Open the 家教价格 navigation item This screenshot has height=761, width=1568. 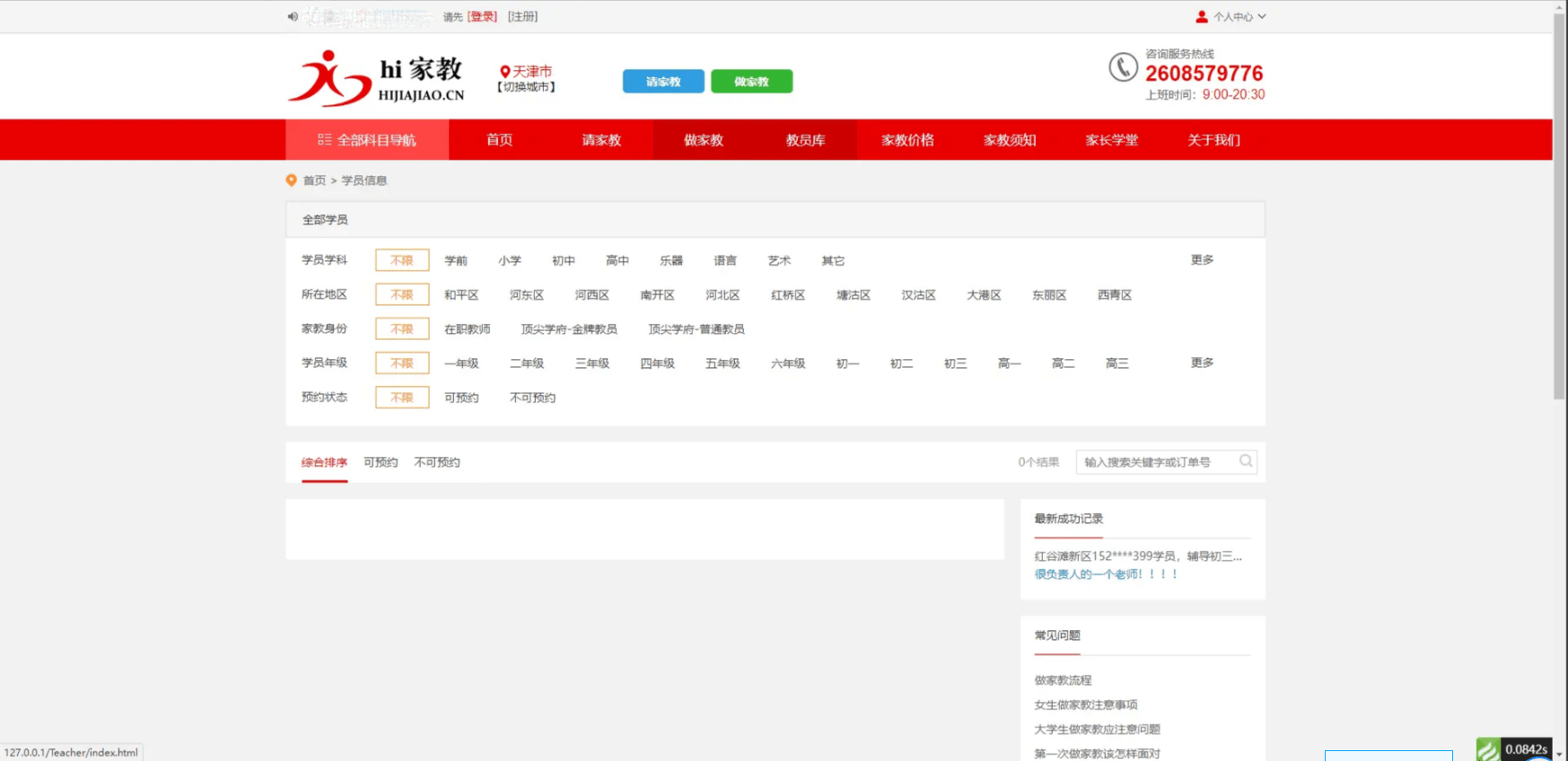click(x=907, y=140)
